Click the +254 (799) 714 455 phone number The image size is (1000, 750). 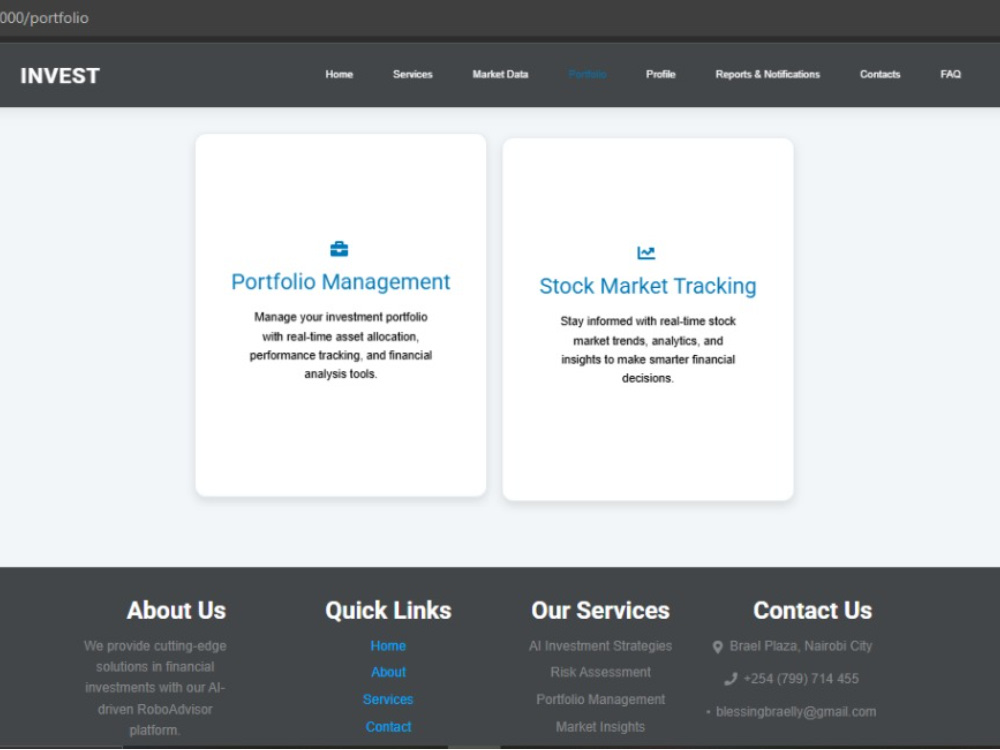801,679
